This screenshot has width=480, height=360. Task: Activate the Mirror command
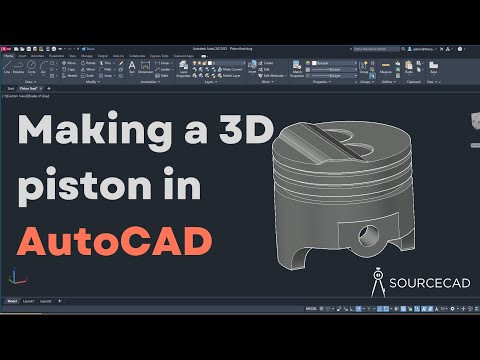pos(88,69)
